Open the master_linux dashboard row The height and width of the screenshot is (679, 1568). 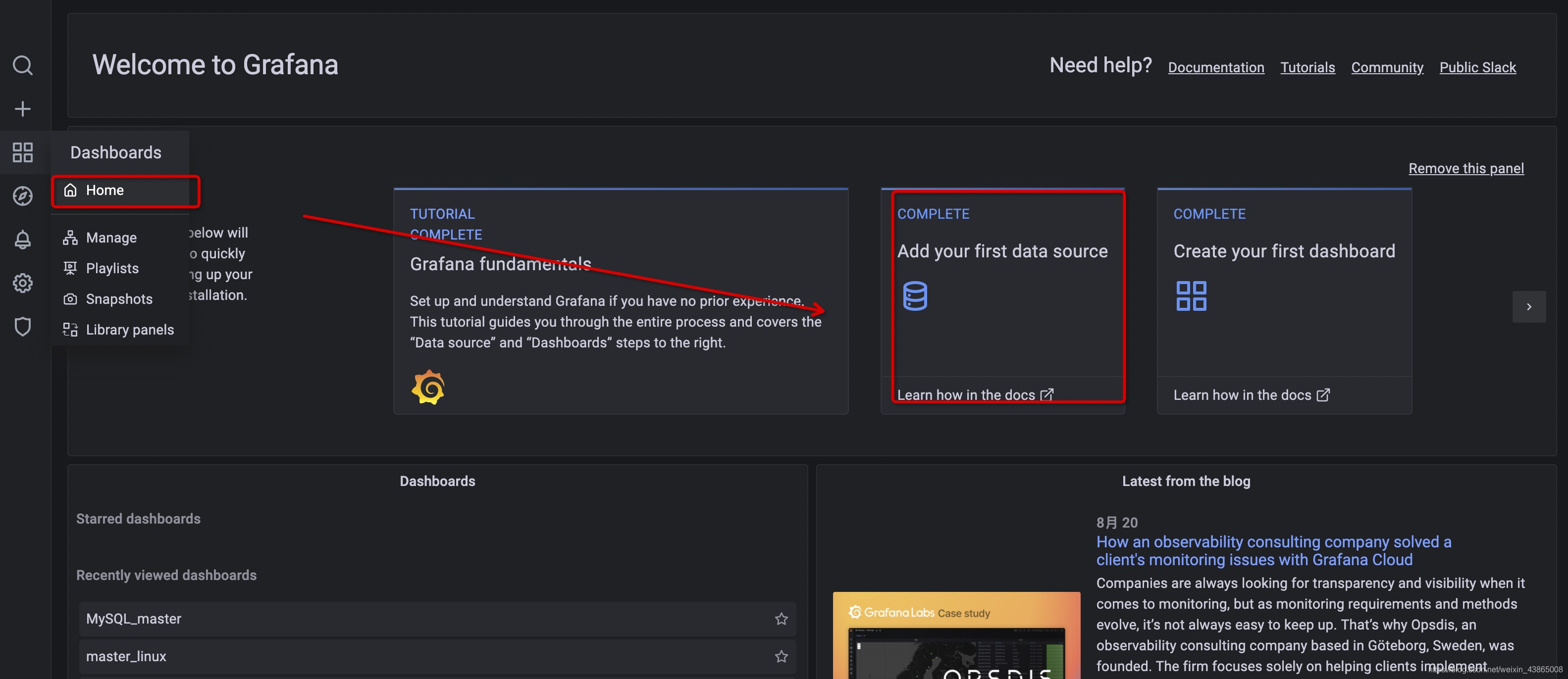tap(437, 657)
